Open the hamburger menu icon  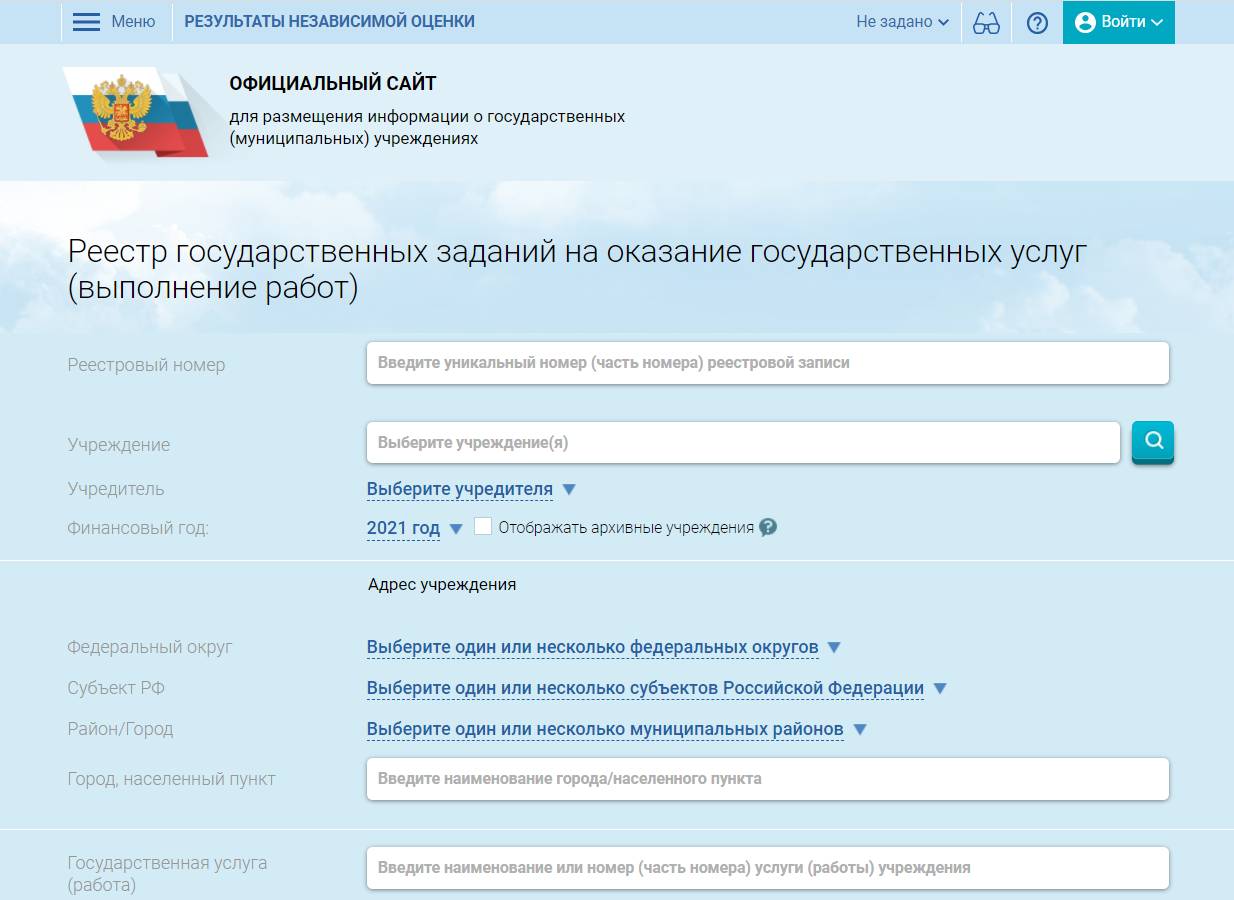[x=87, y=22]
